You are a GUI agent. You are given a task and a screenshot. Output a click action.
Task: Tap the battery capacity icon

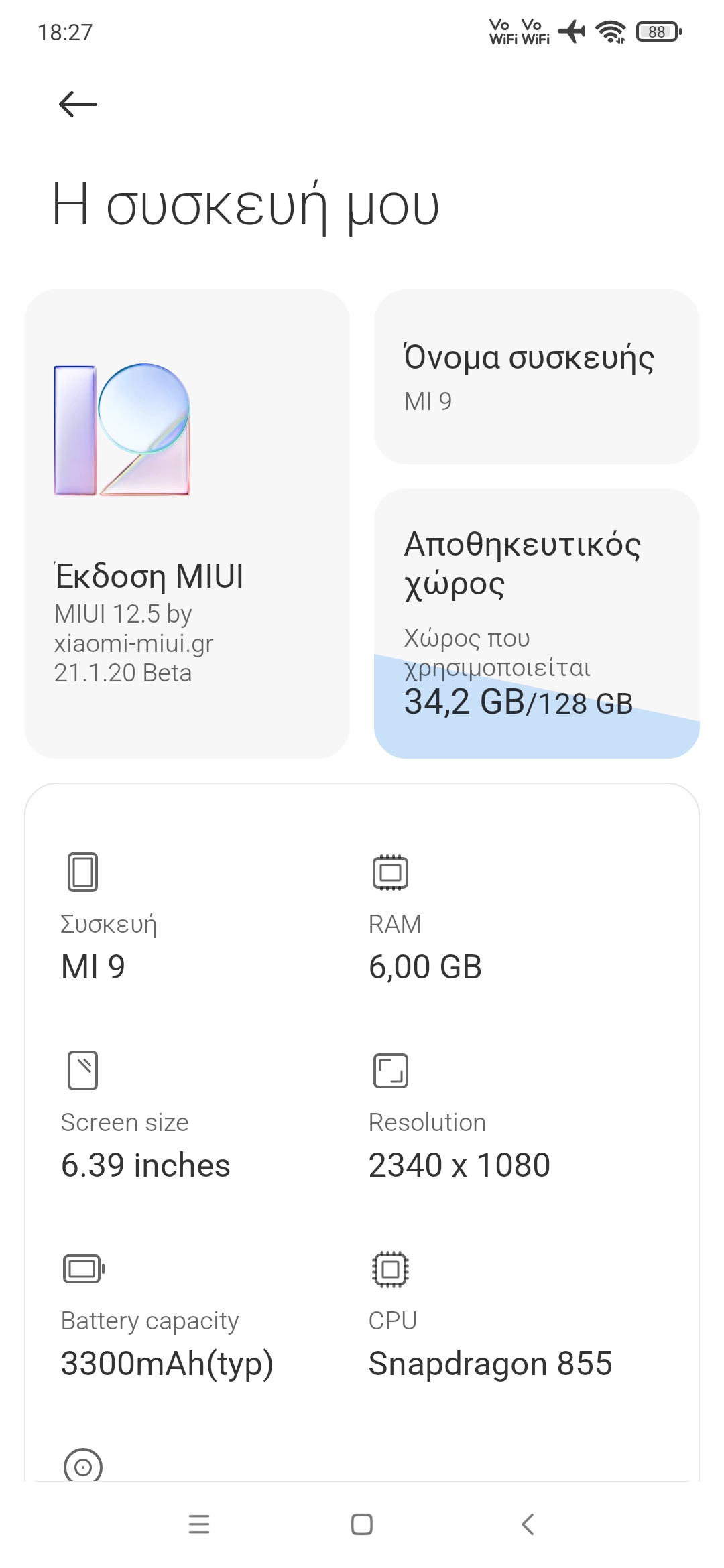click(x=83, y=1268)
